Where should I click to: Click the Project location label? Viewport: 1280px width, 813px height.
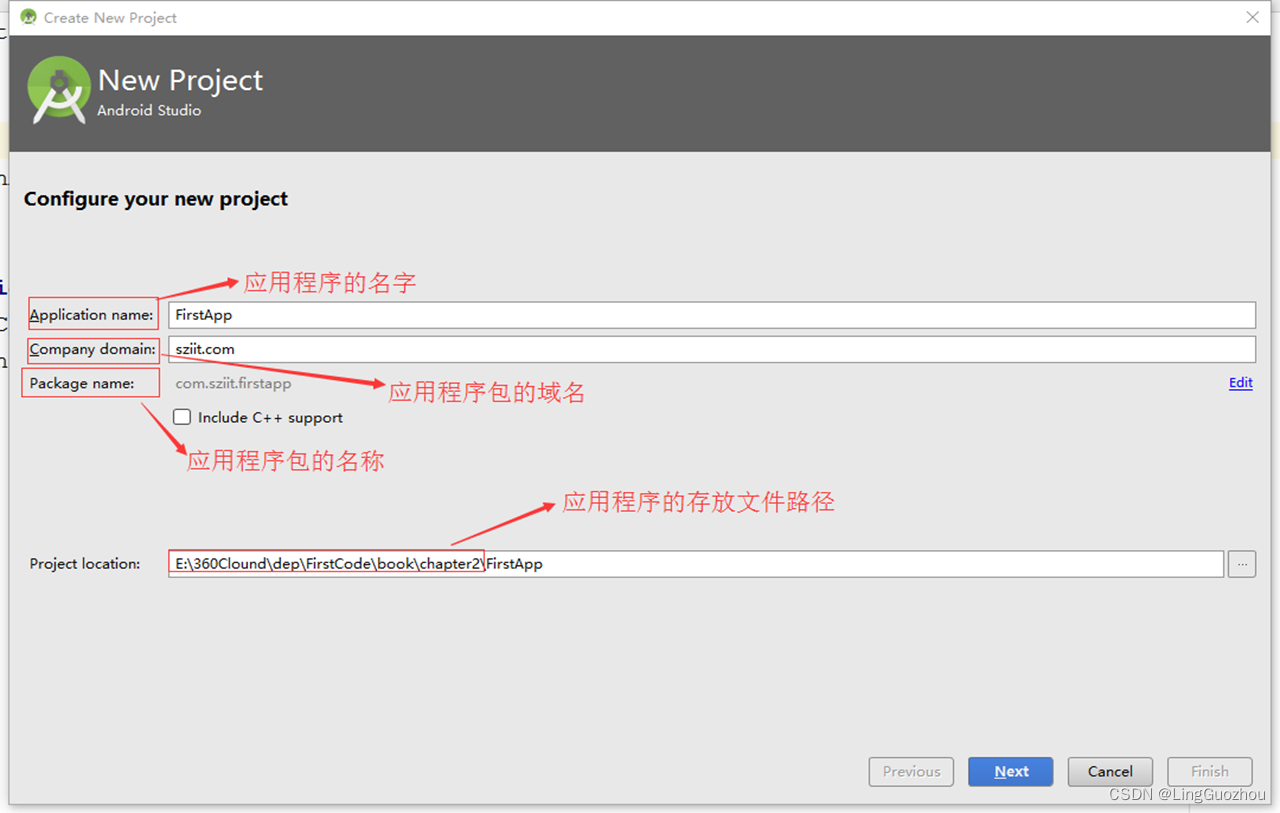[x=85, y=564]
